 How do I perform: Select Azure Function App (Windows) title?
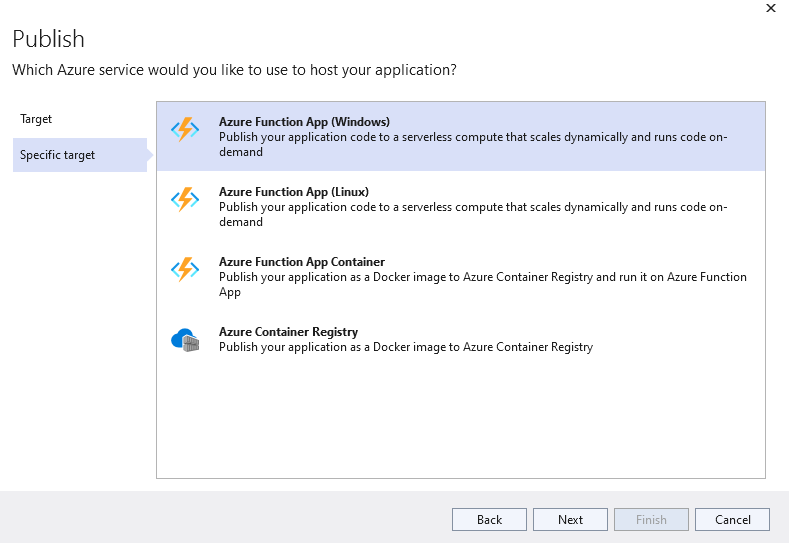coord(304,122)
